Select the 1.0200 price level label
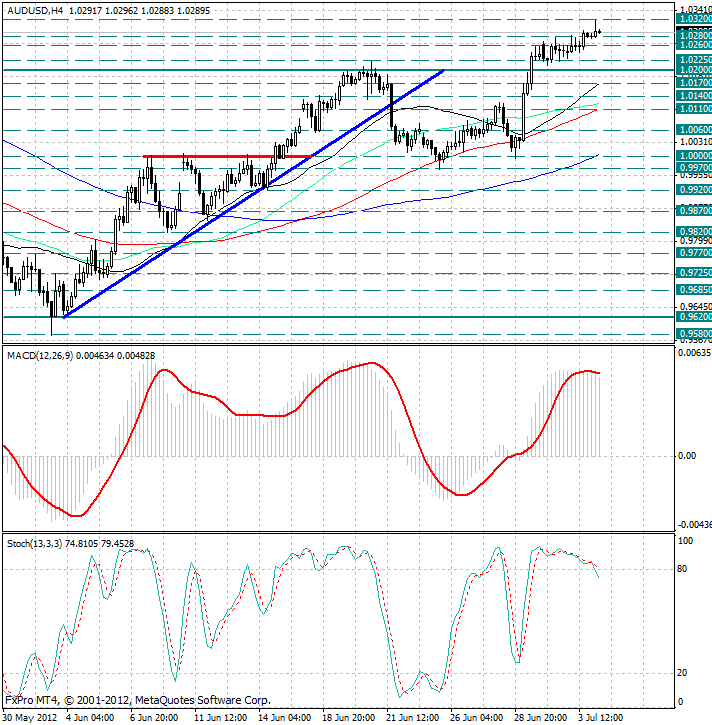This screenshot has height=725, width=712. point(694,70)
